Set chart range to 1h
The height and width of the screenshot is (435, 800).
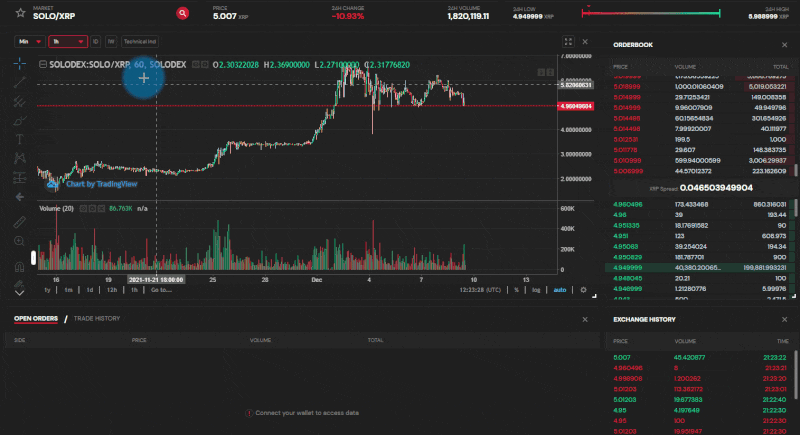(x=134, y=290)
